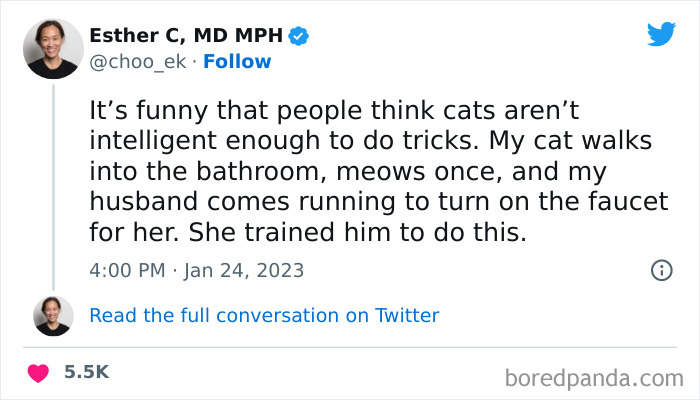View the 5.5K likes count
700x400 pixels.
click(x=86, y=372)
